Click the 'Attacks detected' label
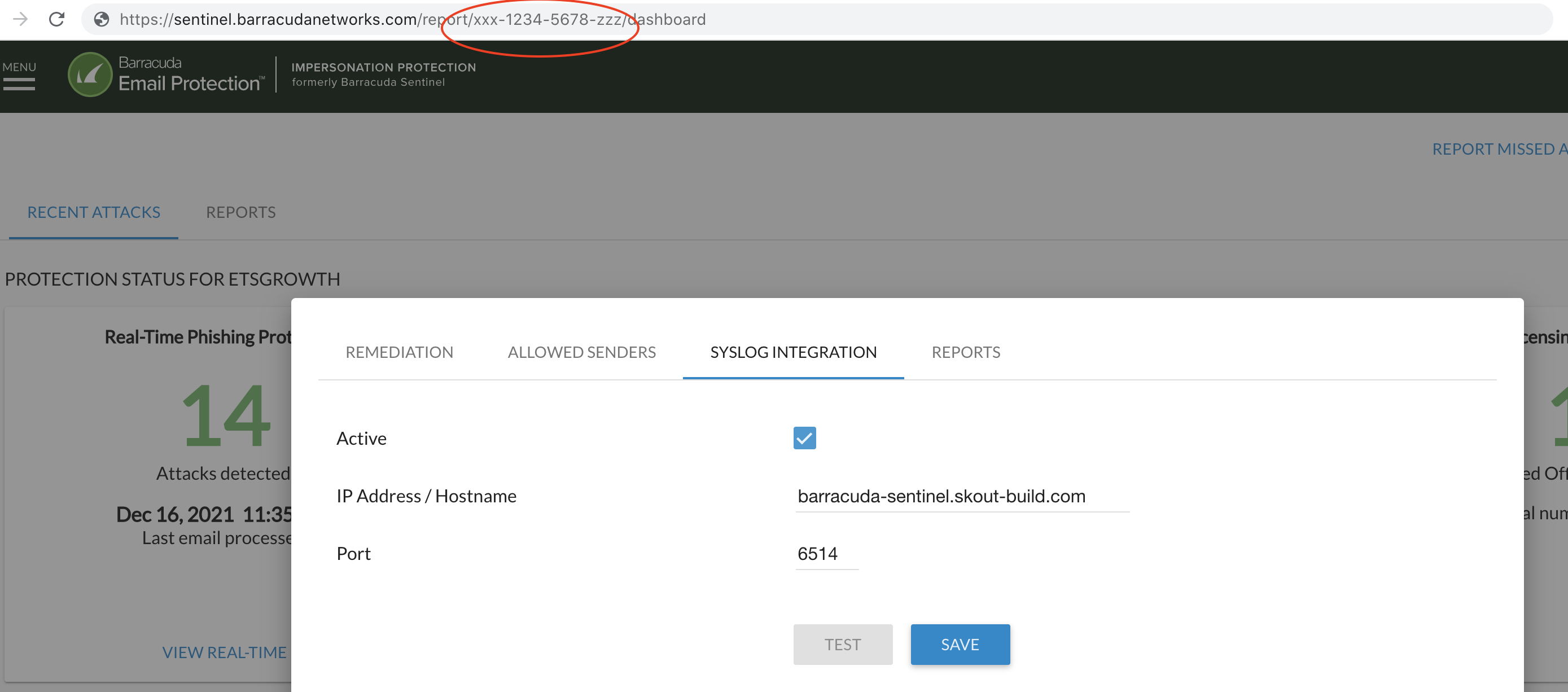 point(224,473)
